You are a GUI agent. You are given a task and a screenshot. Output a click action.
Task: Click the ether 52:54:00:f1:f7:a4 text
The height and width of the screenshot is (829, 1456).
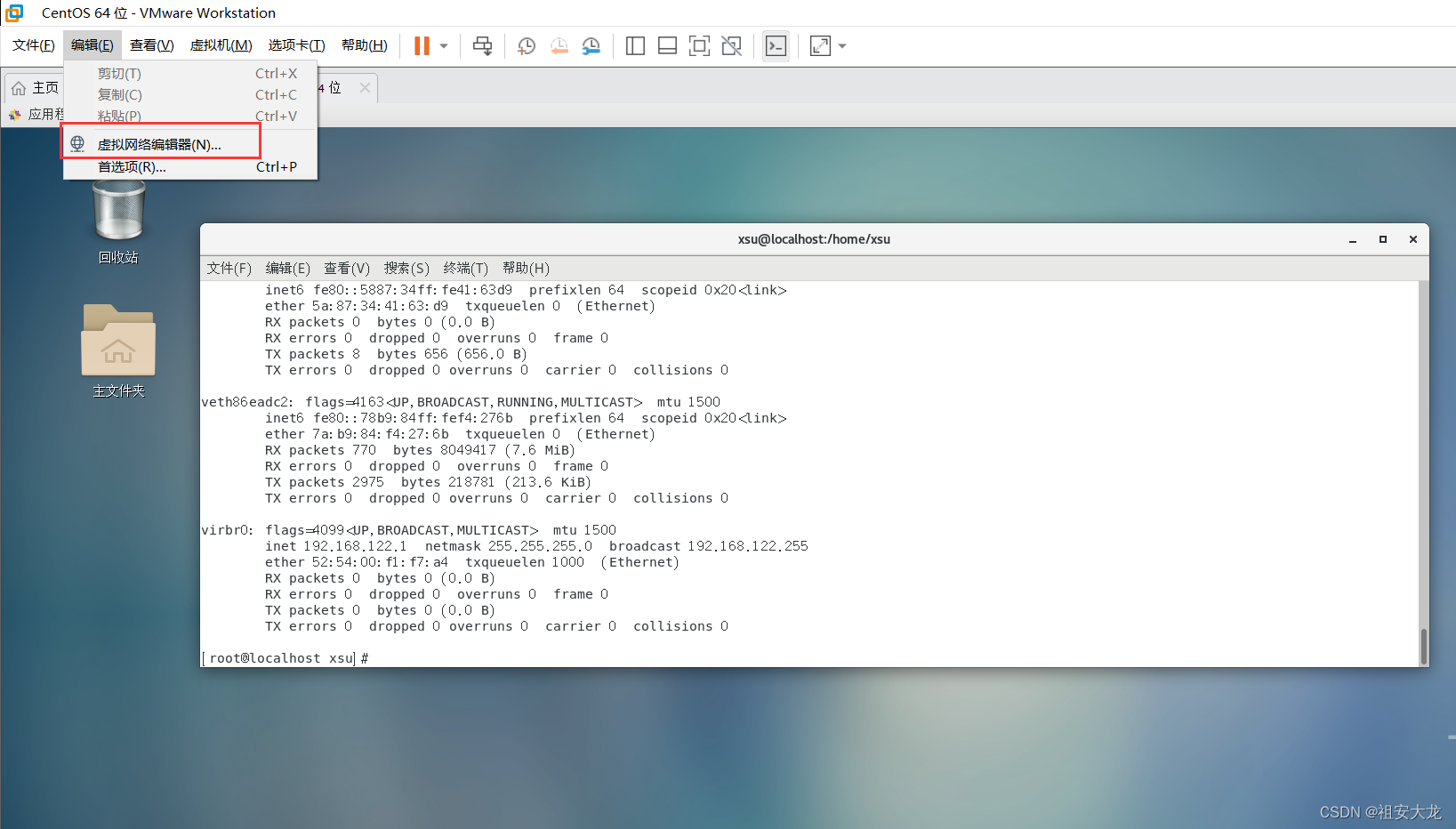tap(356, 562)
